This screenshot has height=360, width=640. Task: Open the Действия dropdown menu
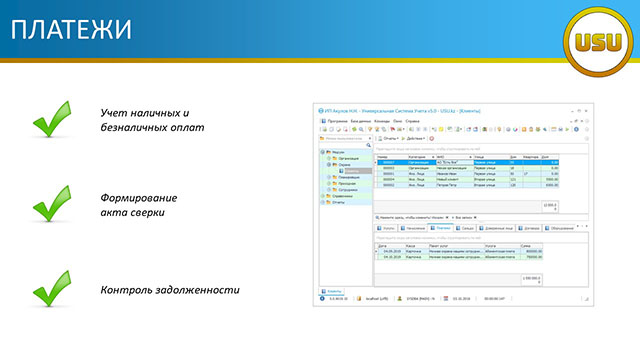point(413,139)
